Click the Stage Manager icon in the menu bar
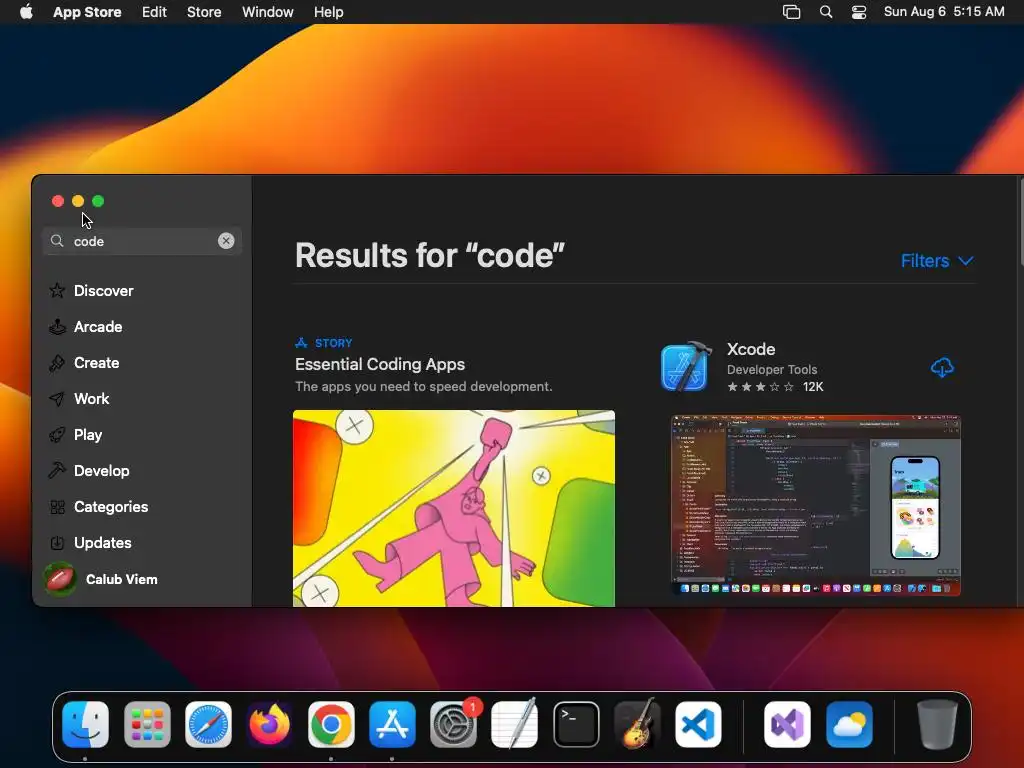This screenshot has height=768, width=1024. tap(792, 12)
